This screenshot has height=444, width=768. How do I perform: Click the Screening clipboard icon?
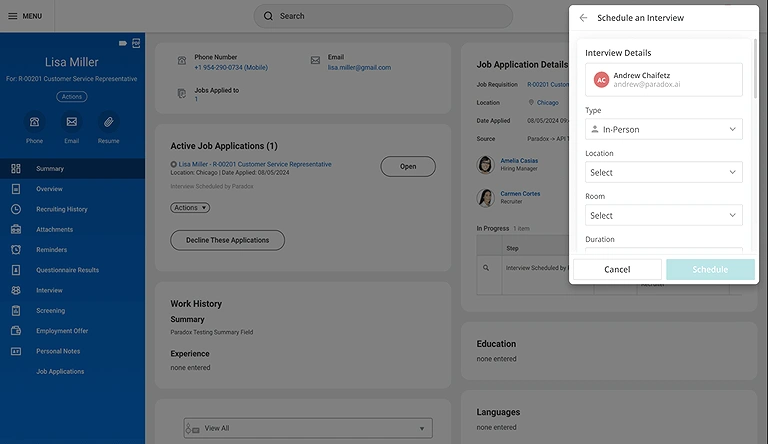coord(16,311)
